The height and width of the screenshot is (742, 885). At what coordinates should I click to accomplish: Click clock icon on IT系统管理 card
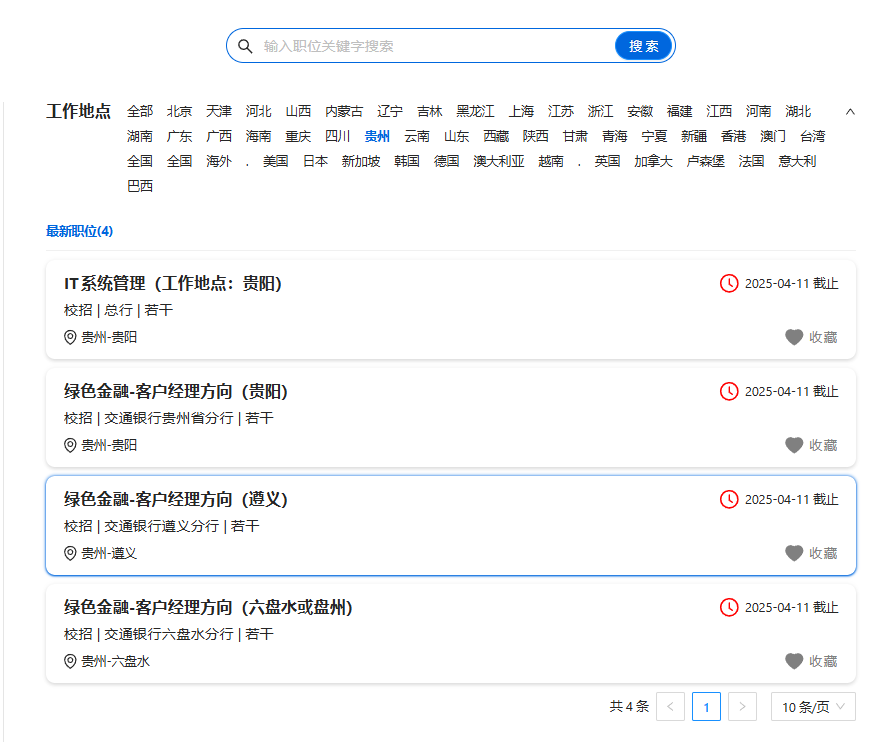[x=729, y=283]
